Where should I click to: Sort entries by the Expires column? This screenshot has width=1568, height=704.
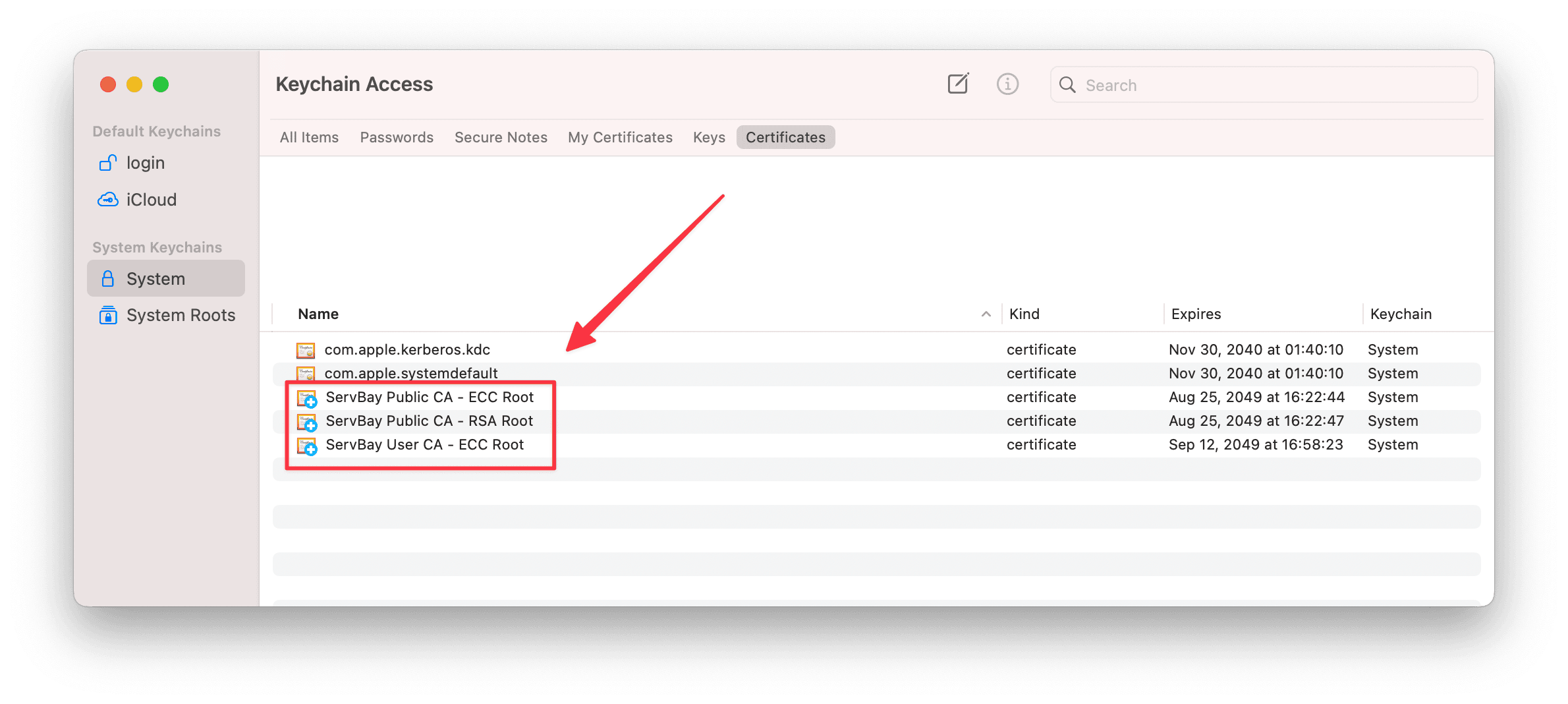(1196, 314)
